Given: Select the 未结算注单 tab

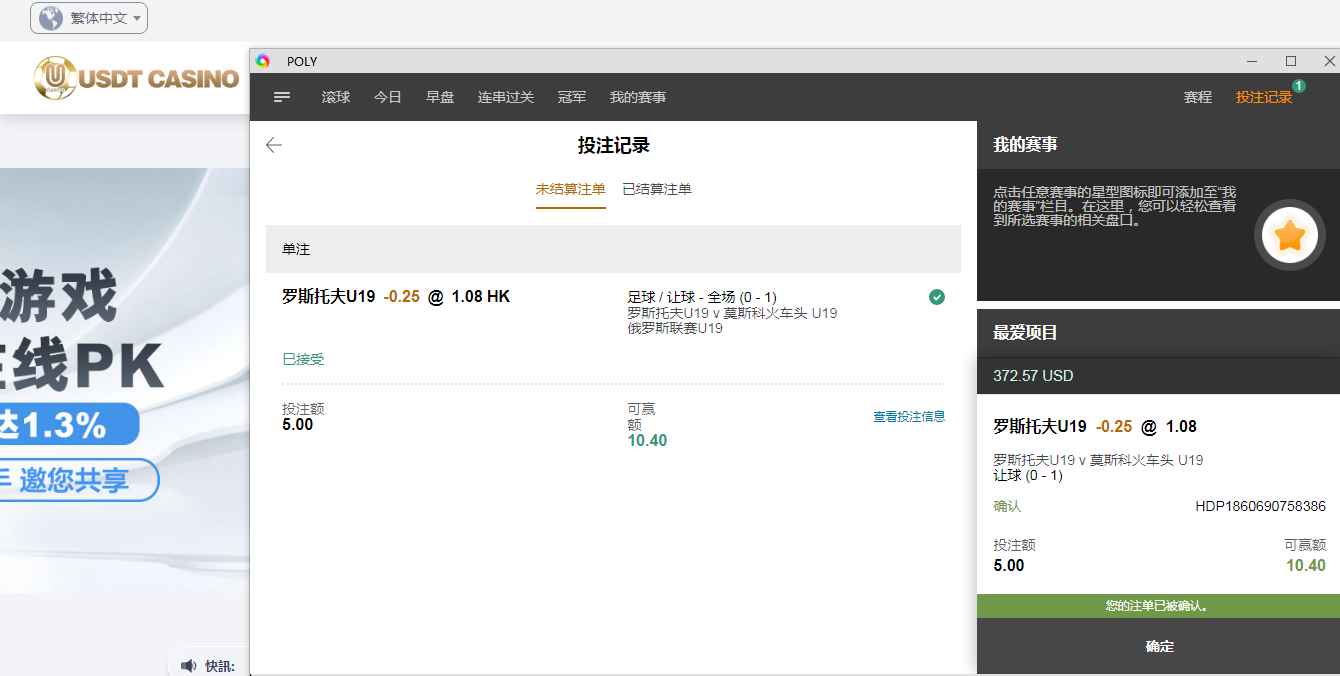Looking at the screenshot, I should tap(570, 189).
